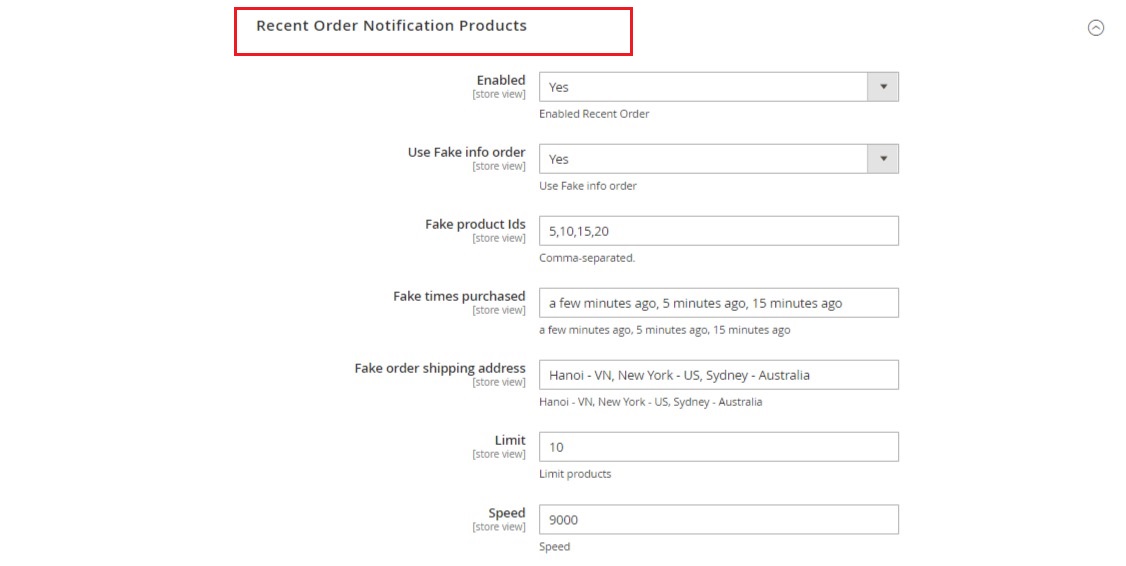
Task: Click the Fake order shipping address label
Action: [440, 368]
